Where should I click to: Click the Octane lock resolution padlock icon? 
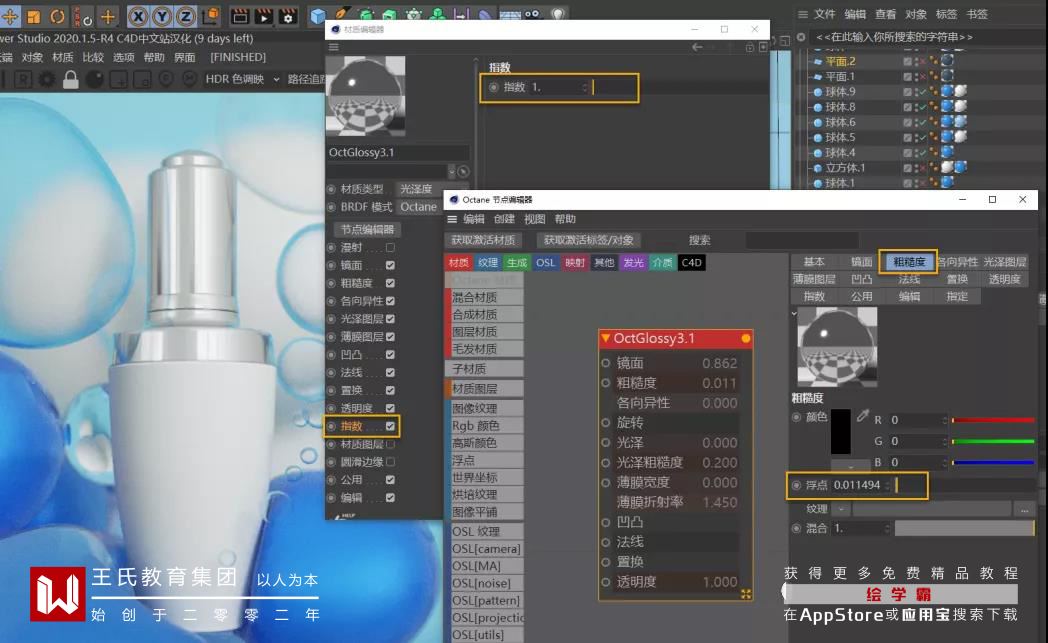71,80
